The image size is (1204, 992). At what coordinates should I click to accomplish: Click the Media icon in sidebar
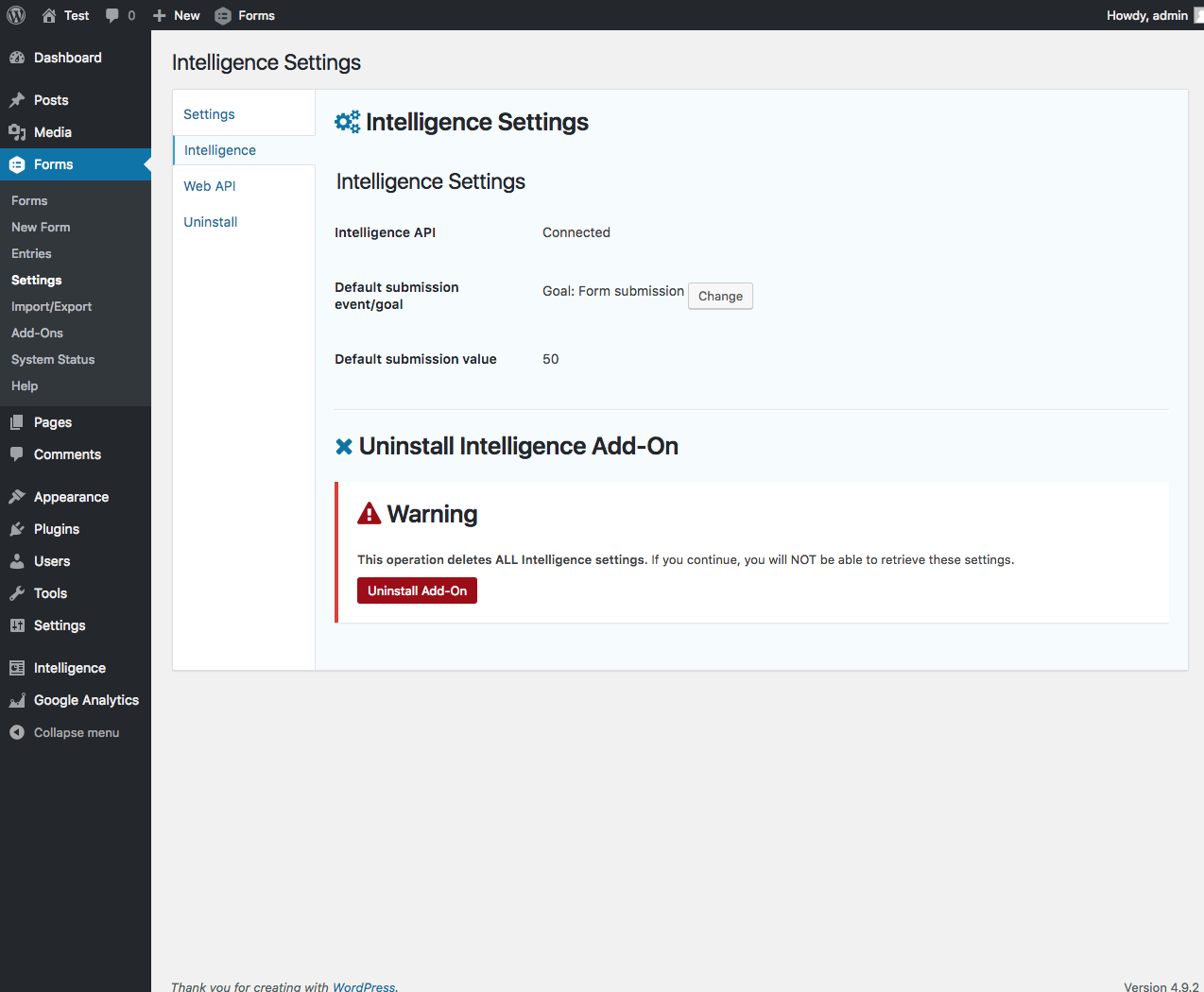coord(17,132)
